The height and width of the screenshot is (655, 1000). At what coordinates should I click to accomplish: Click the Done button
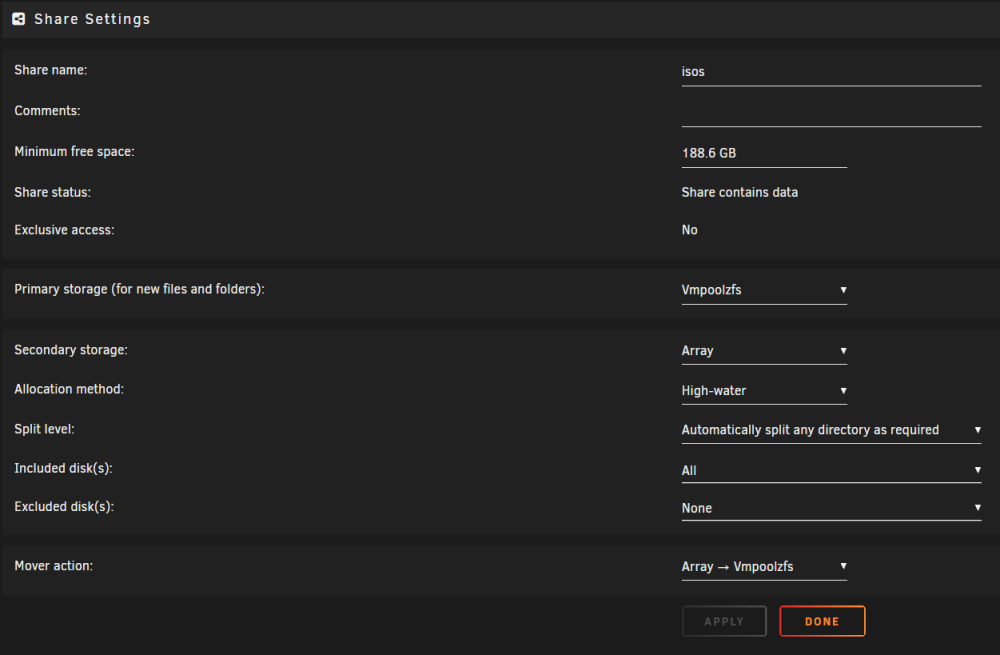pyautogui.click(x=822, y=621)
